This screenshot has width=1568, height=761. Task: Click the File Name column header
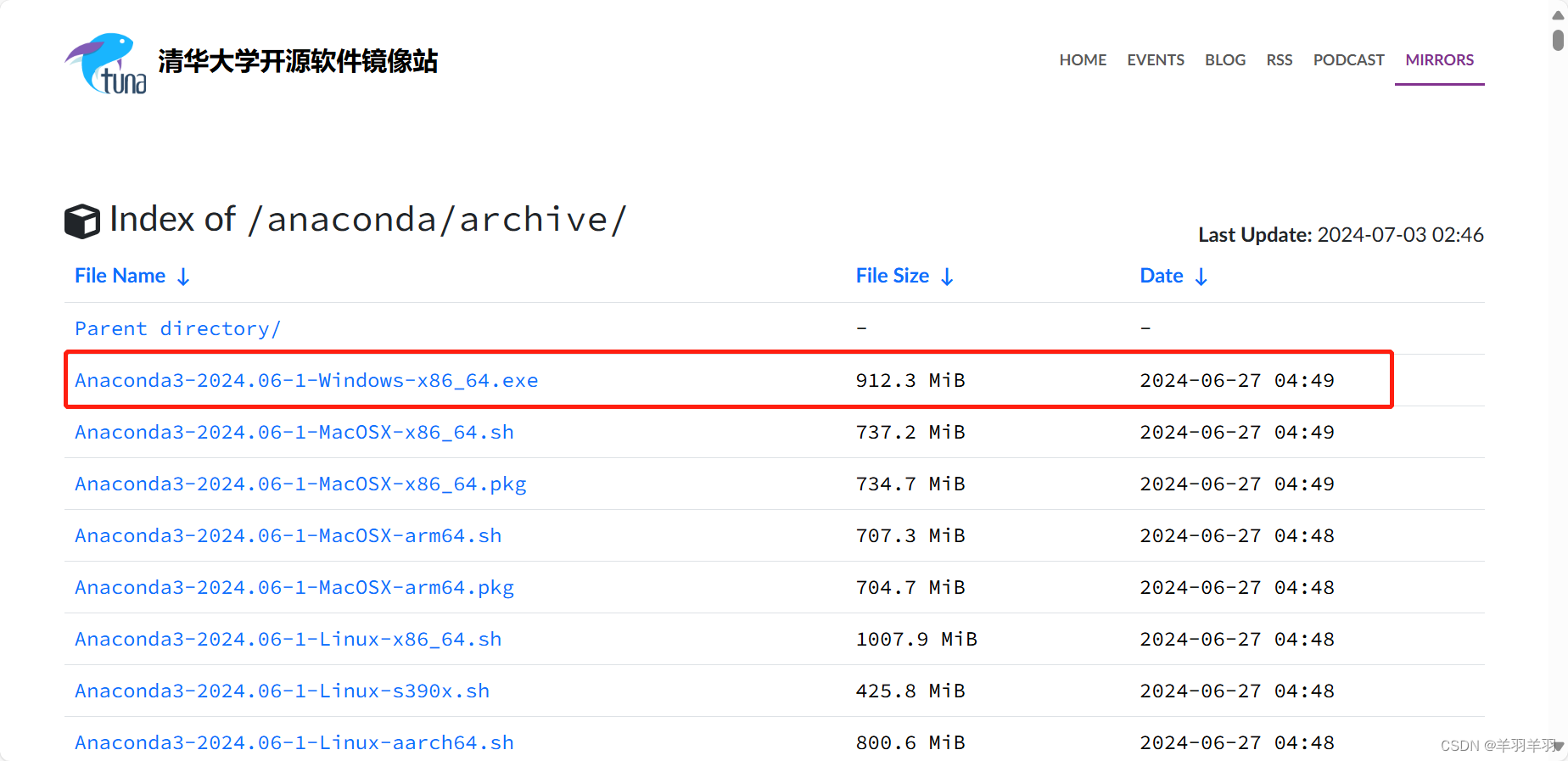120,276
